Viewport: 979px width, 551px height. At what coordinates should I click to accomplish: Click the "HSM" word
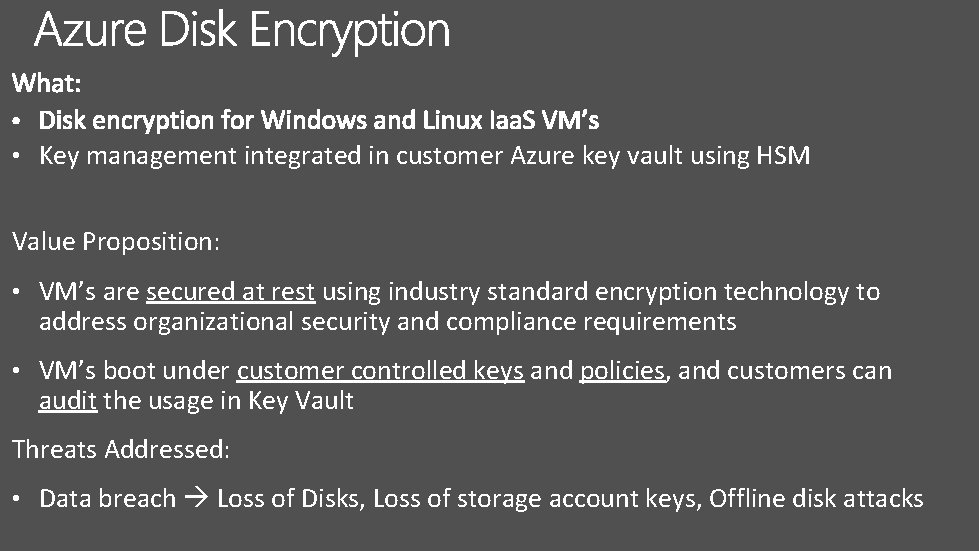coord(782,156)
